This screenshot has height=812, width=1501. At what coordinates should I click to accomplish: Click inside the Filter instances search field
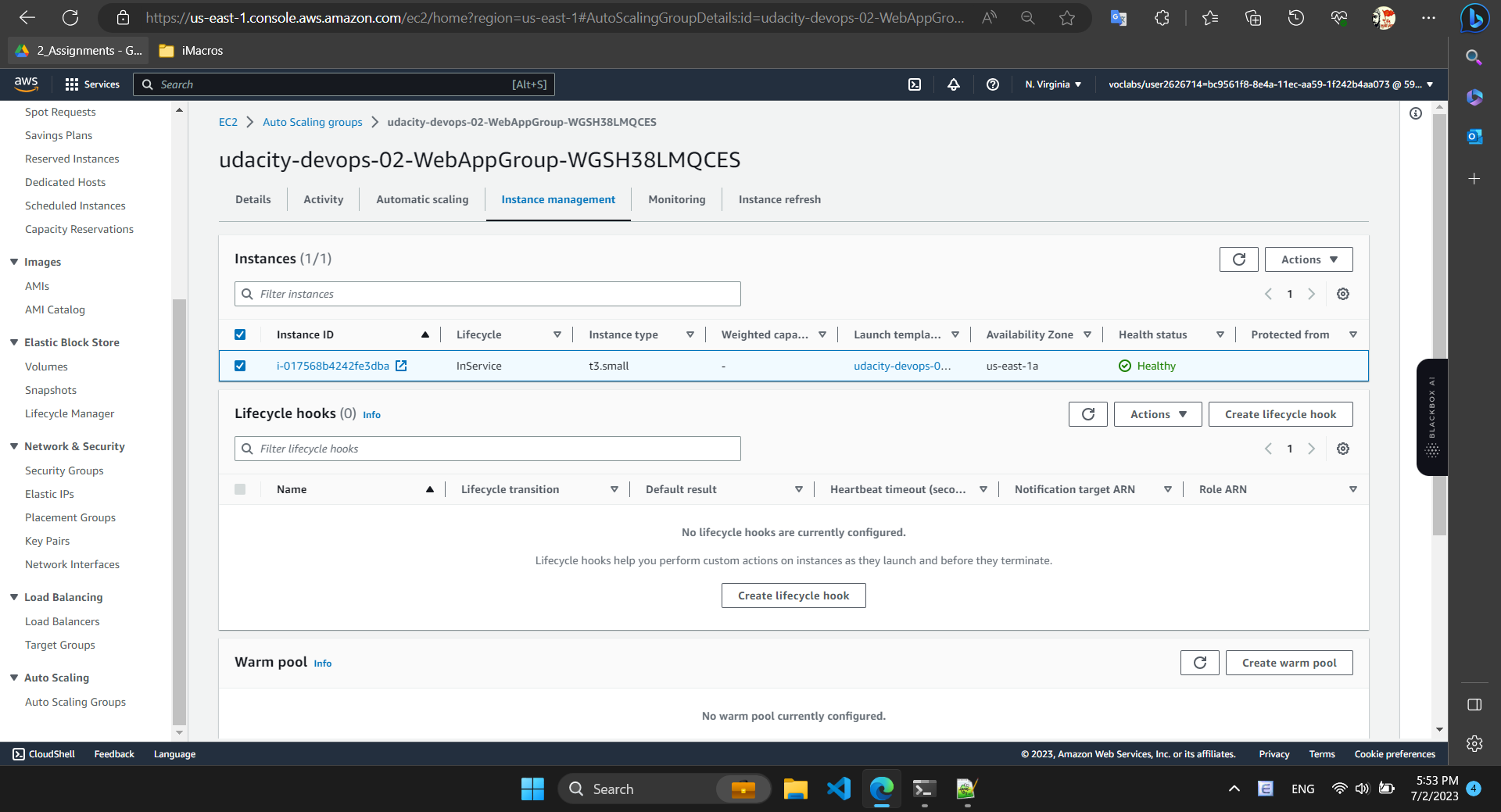click(487, 294)
